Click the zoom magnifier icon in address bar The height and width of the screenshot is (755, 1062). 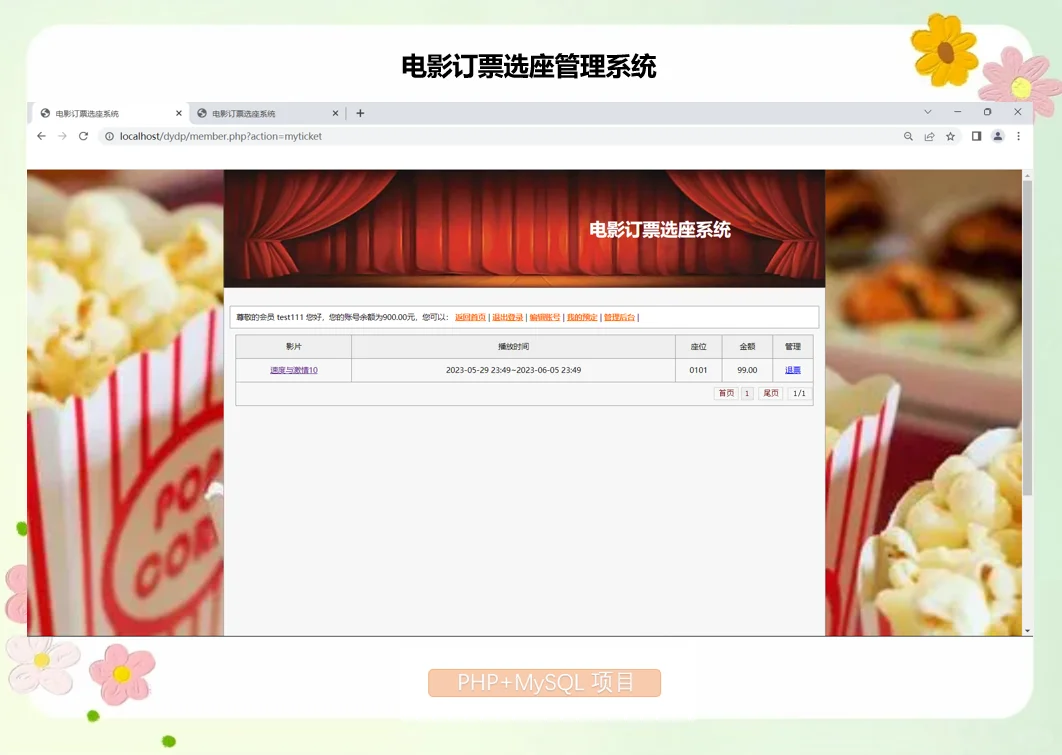908,136
